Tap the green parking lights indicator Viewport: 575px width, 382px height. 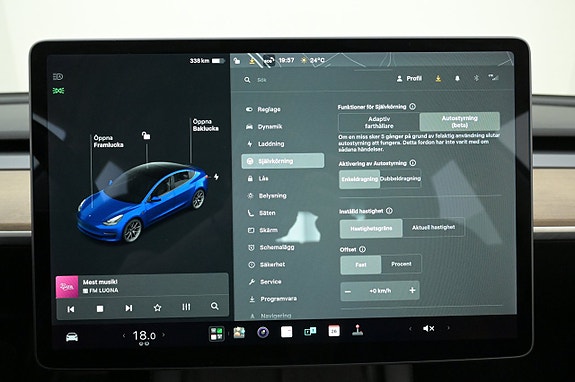pos(58,91)
